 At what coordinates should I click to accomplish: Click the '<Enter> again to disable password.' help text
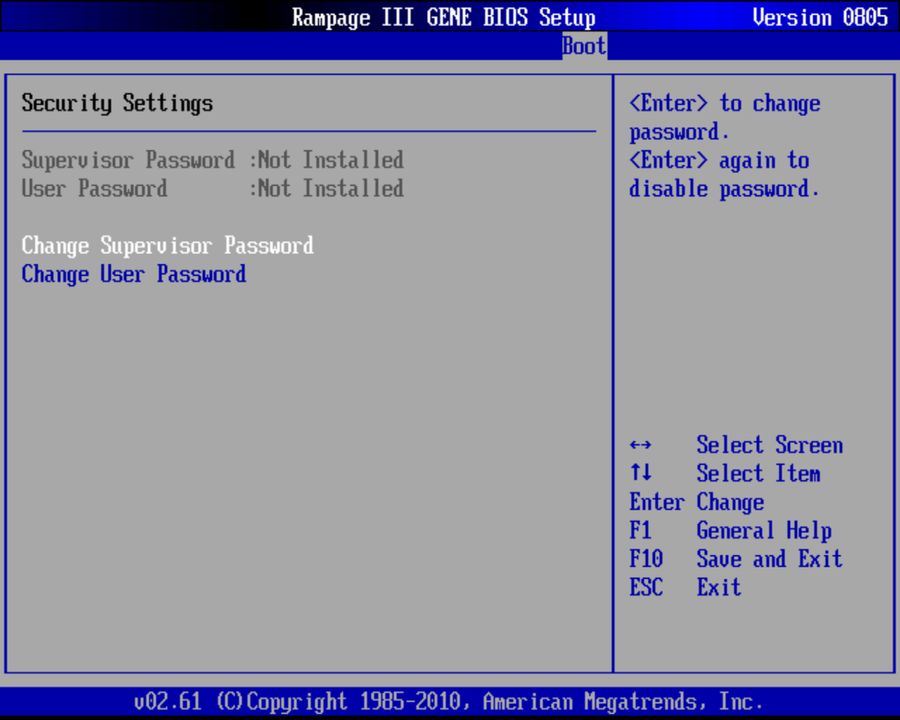coord(723,175)
